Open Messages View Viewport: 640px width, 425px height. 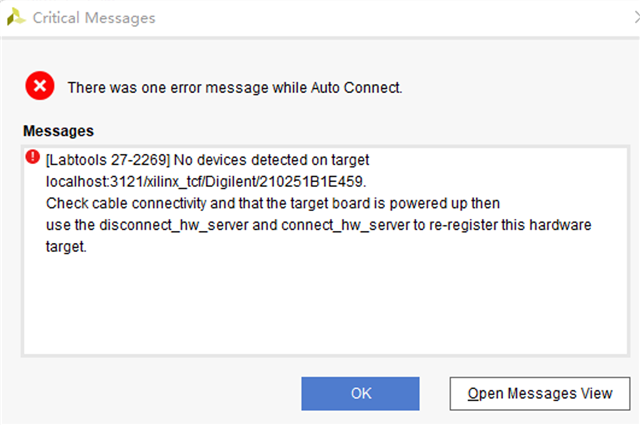540,393
